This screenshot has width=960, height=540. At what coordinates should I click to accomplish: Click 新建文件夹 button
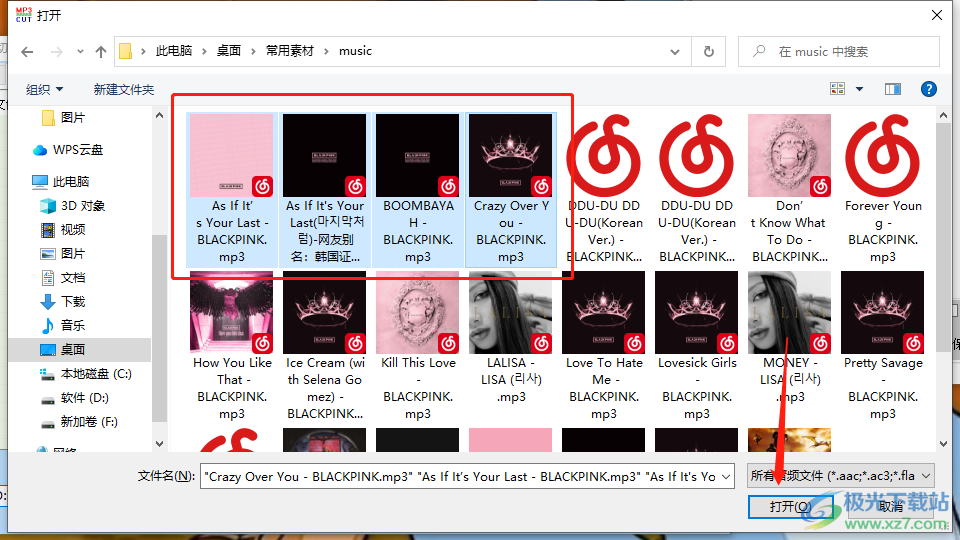click(x=124, y=89)
